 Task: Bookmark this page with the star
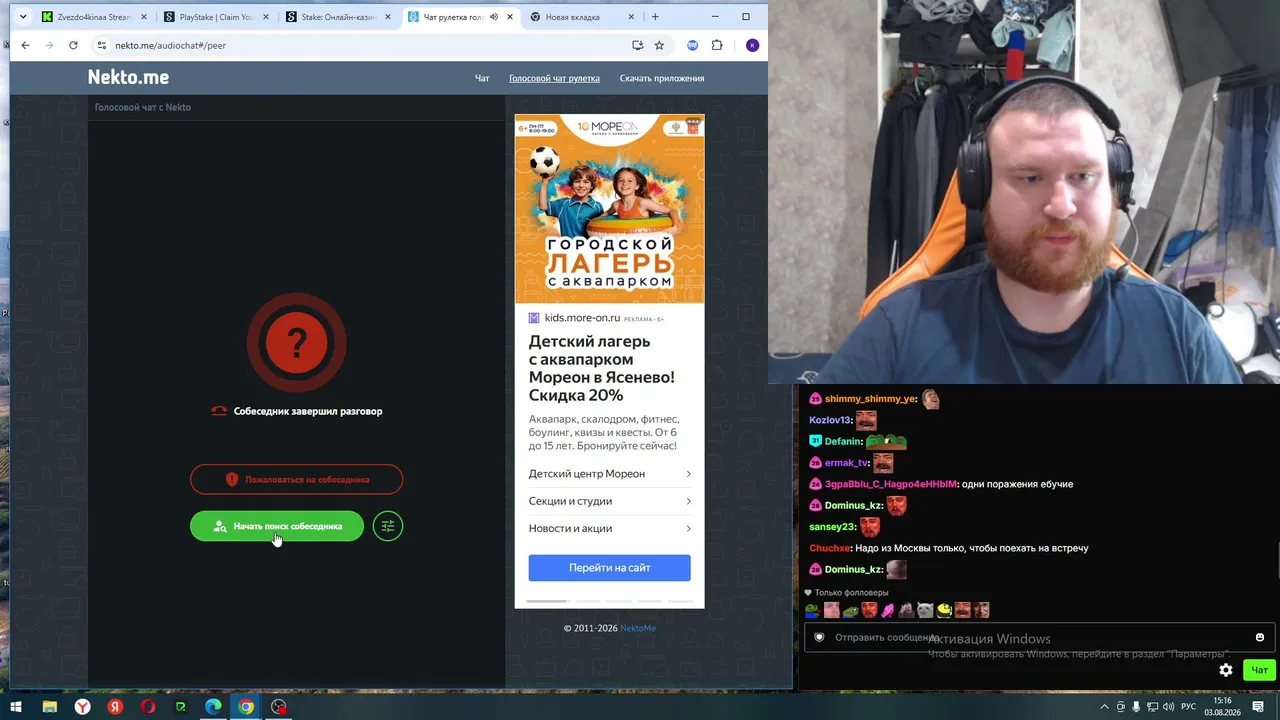659,45
